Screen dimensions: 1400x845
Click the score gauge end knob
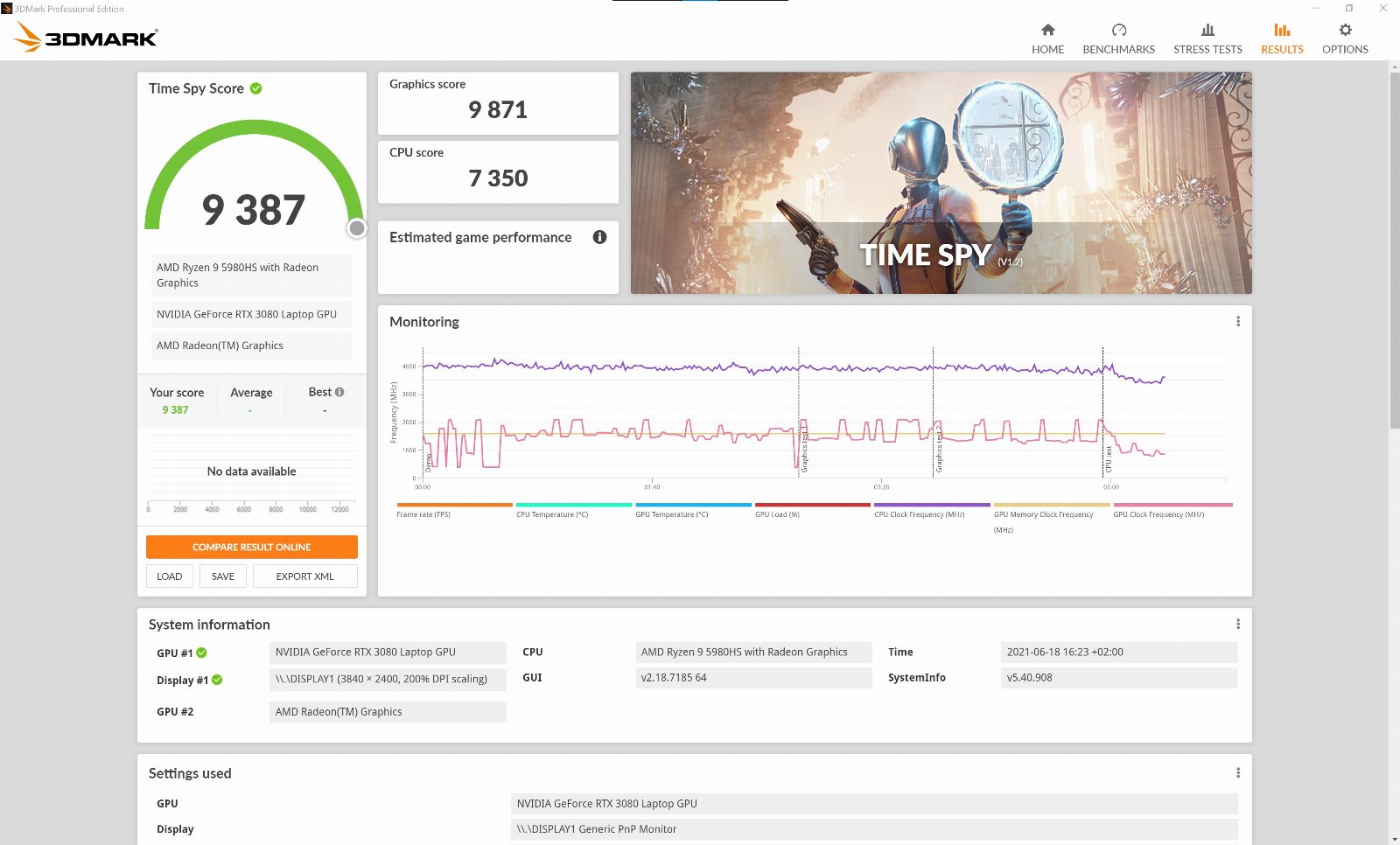click(357, 228)
